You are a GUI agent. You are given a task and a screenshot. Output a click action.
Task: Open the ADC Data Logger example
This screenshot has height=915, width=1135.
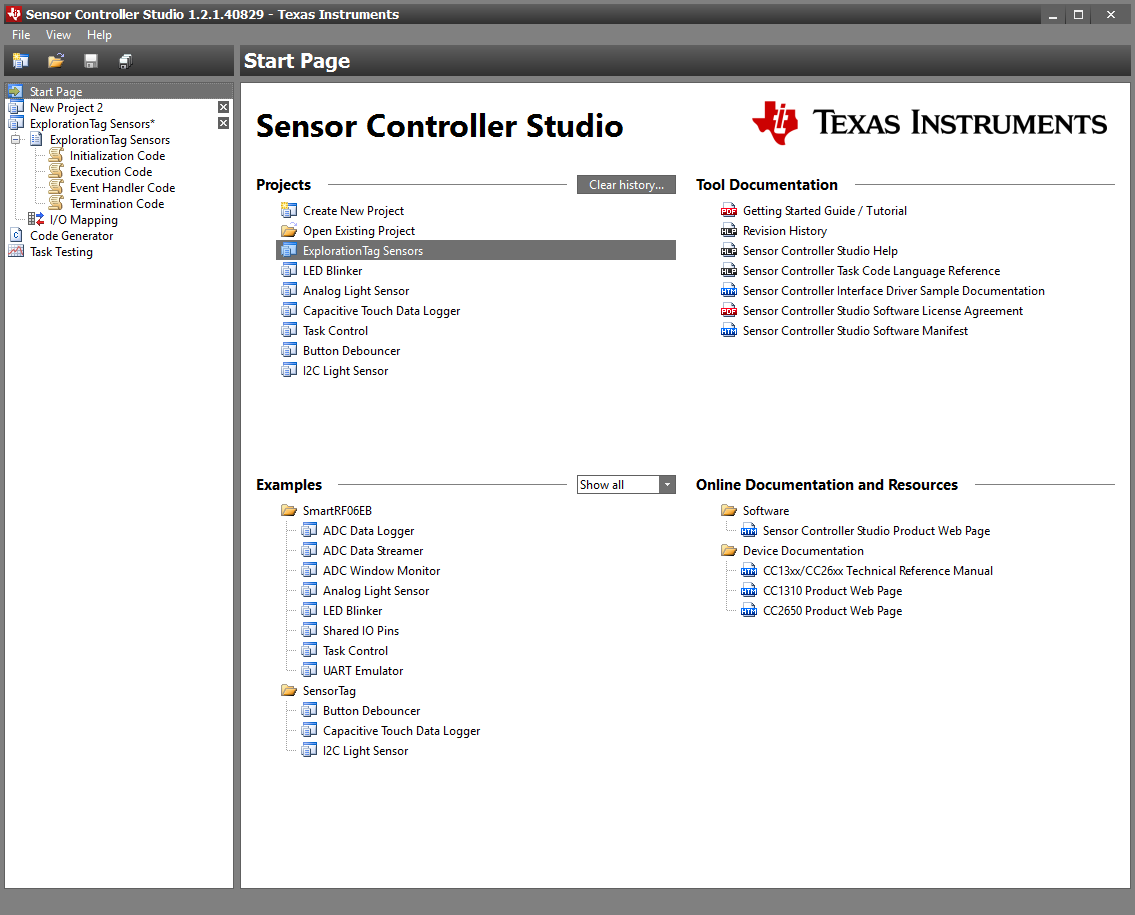tap(368, 531)
